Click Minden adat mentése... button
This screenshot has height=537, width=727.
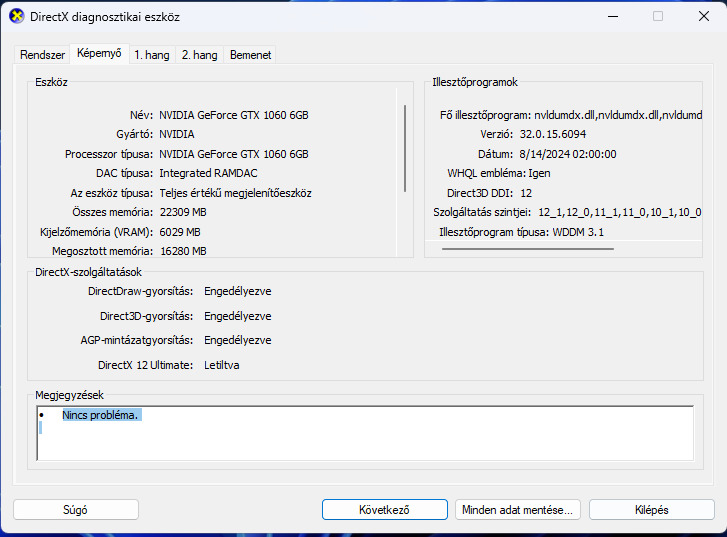[x=517, y=510]
